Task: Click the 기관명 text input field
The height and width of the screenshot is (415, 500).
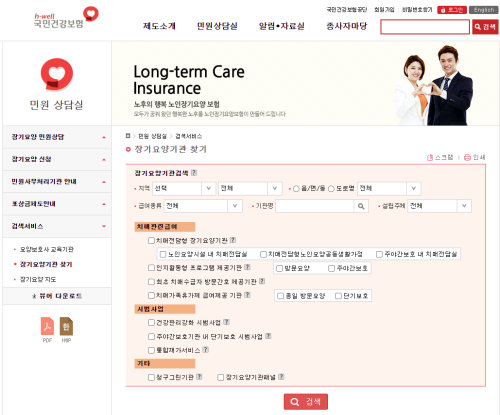Action: click(x=315, y=206)
